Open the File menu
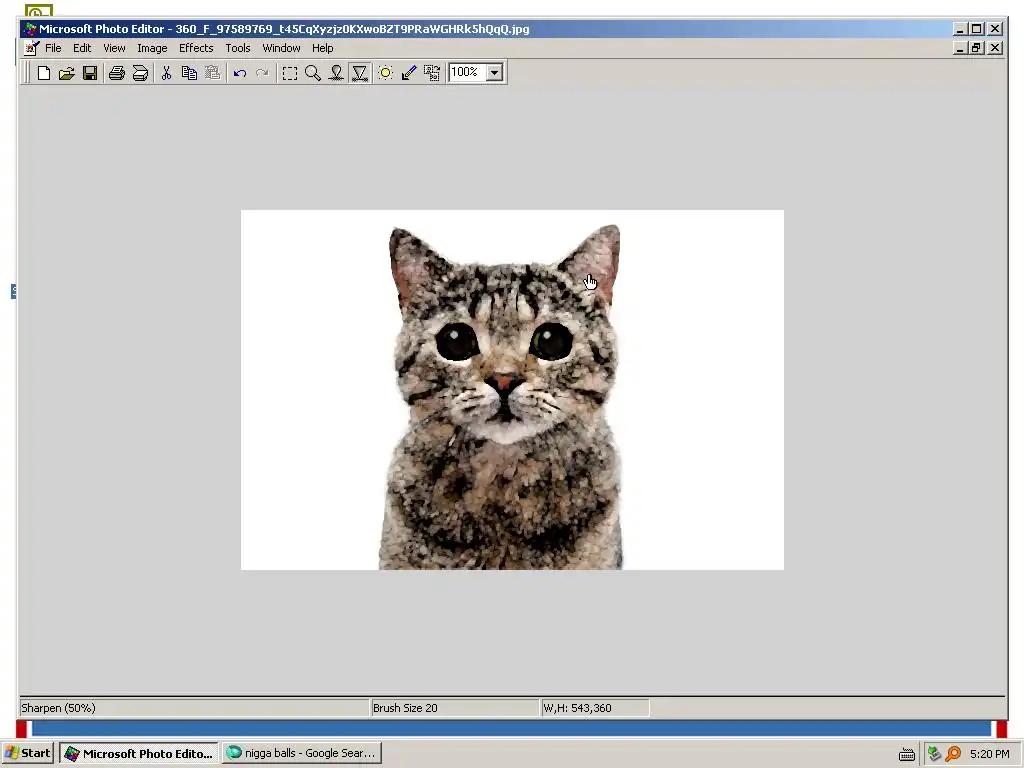Image resolution: width=1024 pixels, height=768 pixels. coord(53,48)
